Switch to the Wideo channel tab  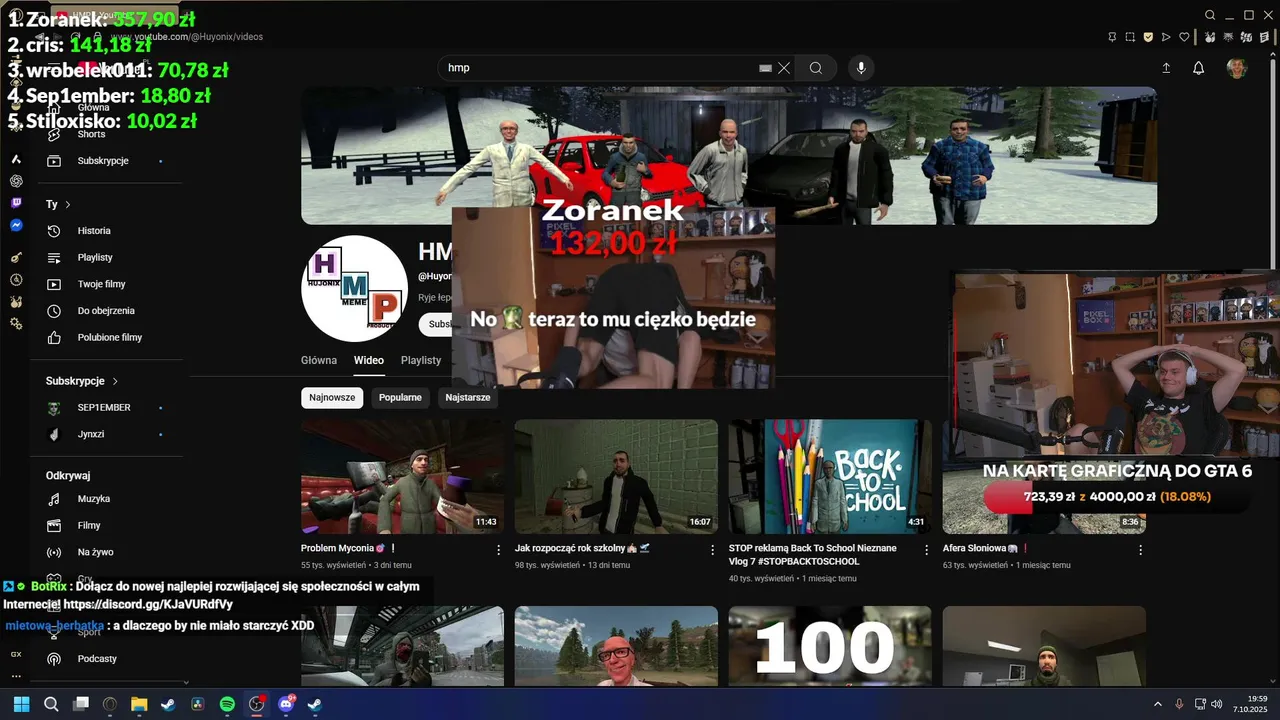(x=369, y=360)
